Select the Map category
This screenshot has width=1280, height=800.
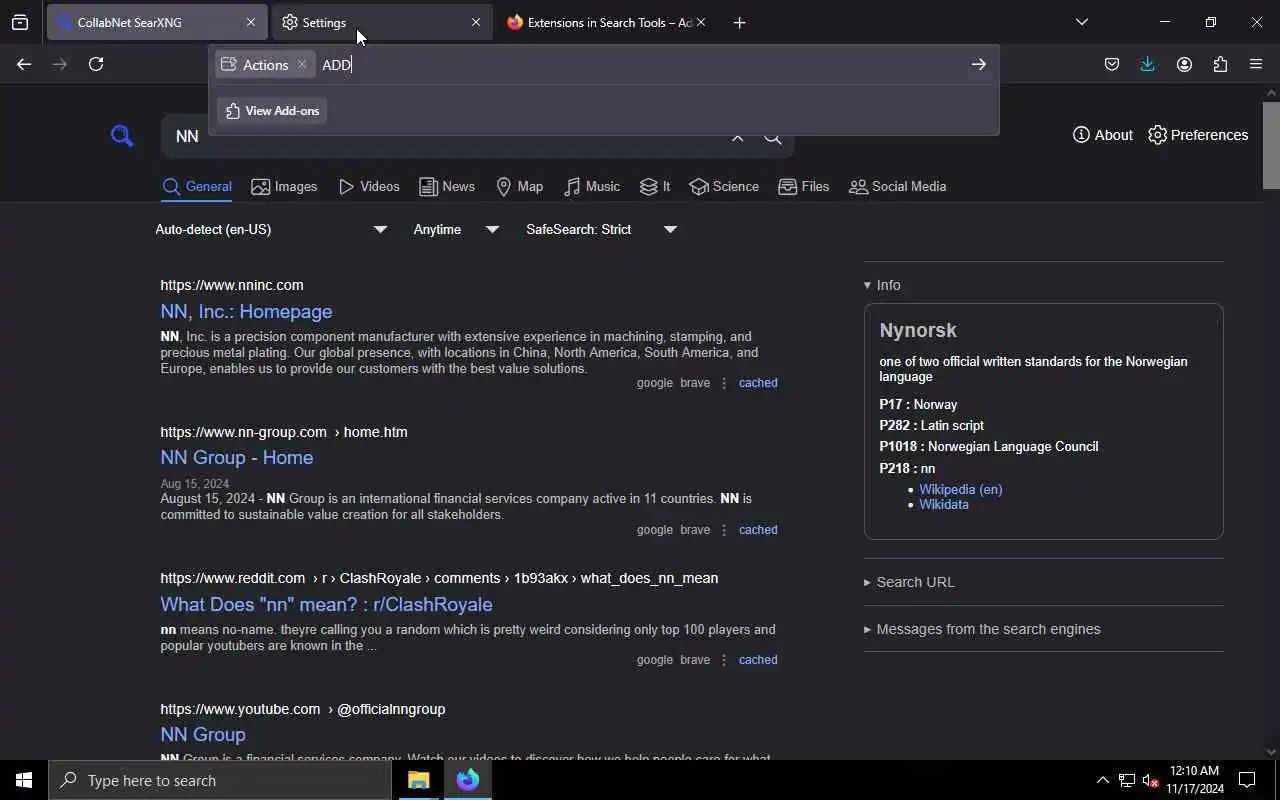coord(519,187)
